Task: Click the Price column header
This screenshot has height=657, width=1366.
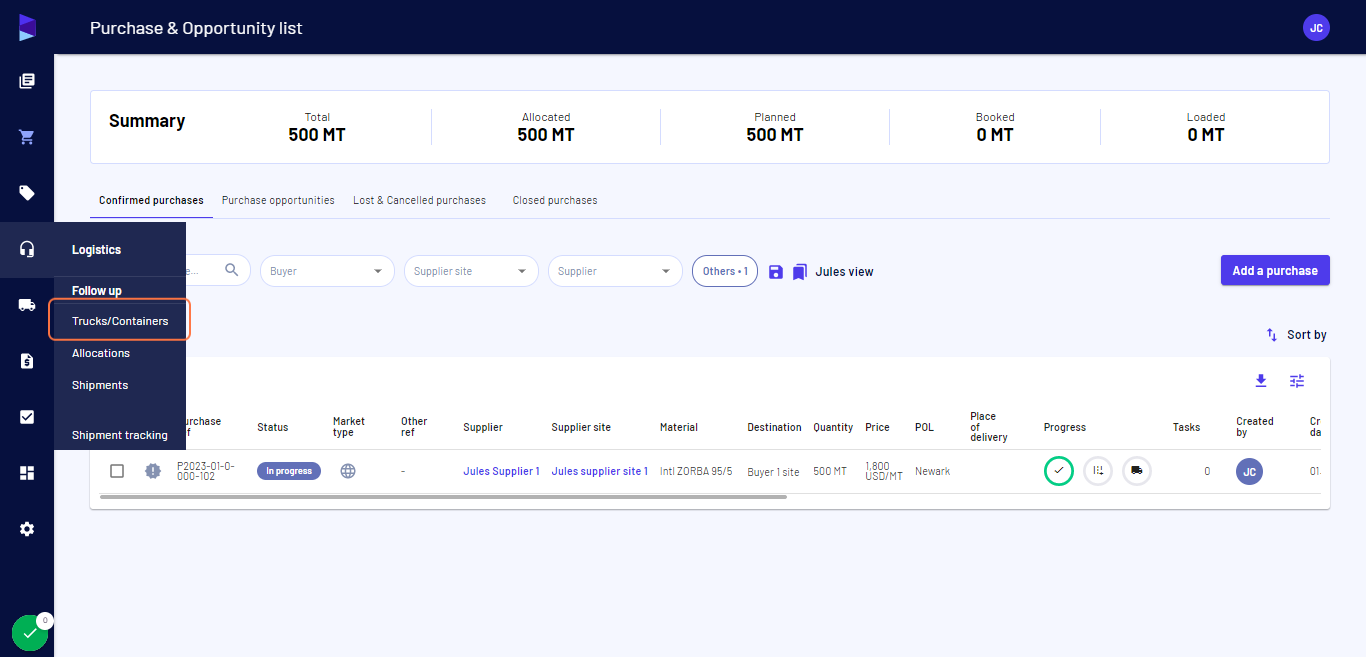Action: coord(877,427)
